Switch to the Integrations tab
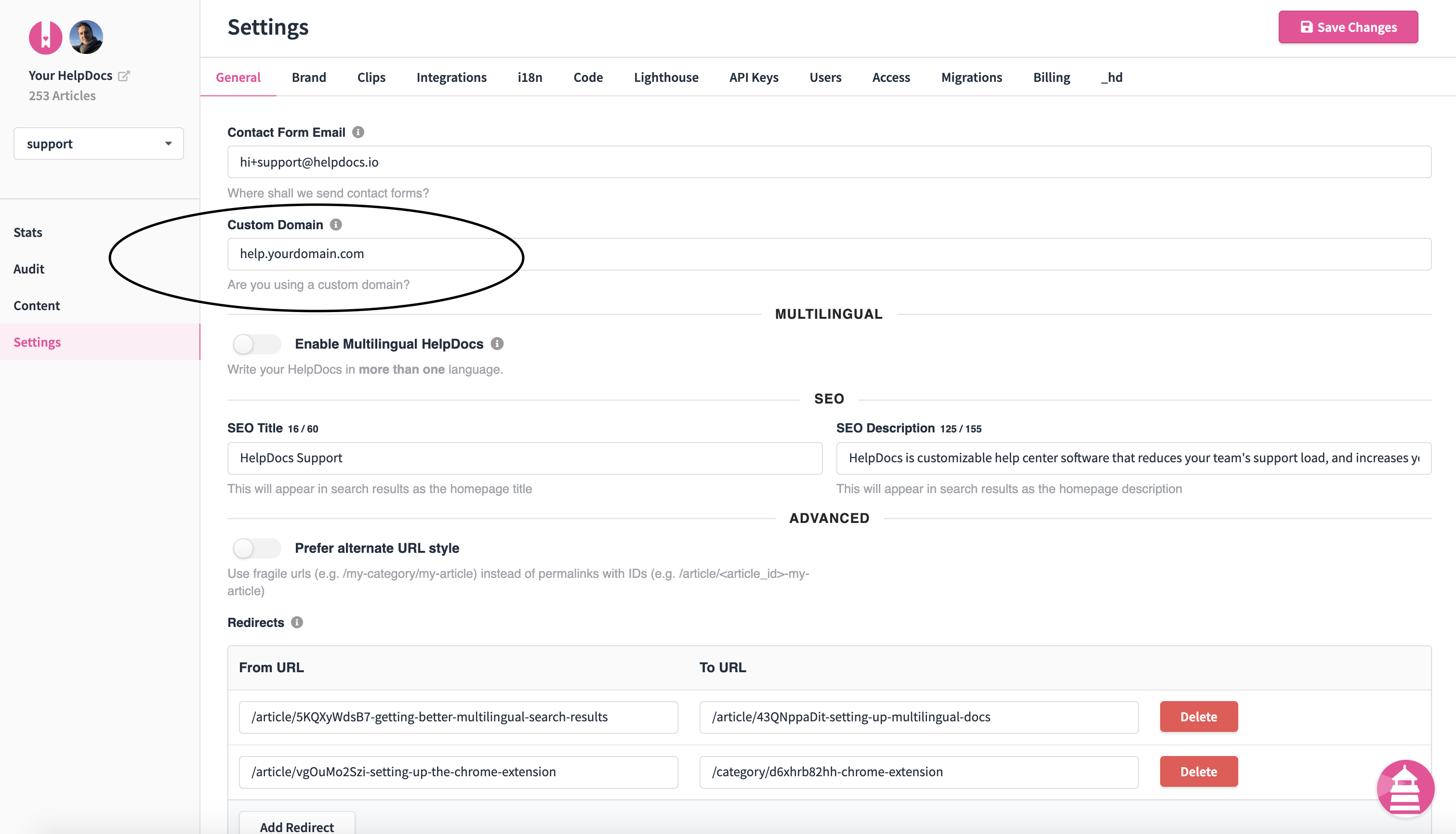1456x834 pixels. point(451,78)
